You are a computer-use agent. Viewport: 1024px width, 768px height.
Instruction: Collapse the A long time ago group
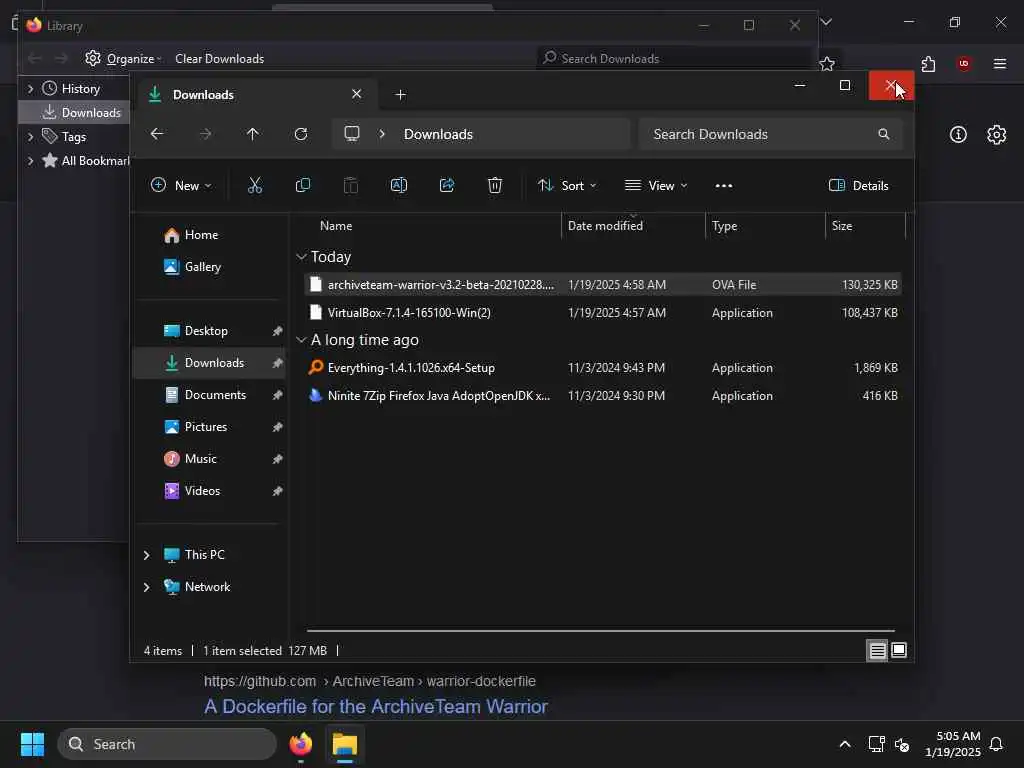301,340
